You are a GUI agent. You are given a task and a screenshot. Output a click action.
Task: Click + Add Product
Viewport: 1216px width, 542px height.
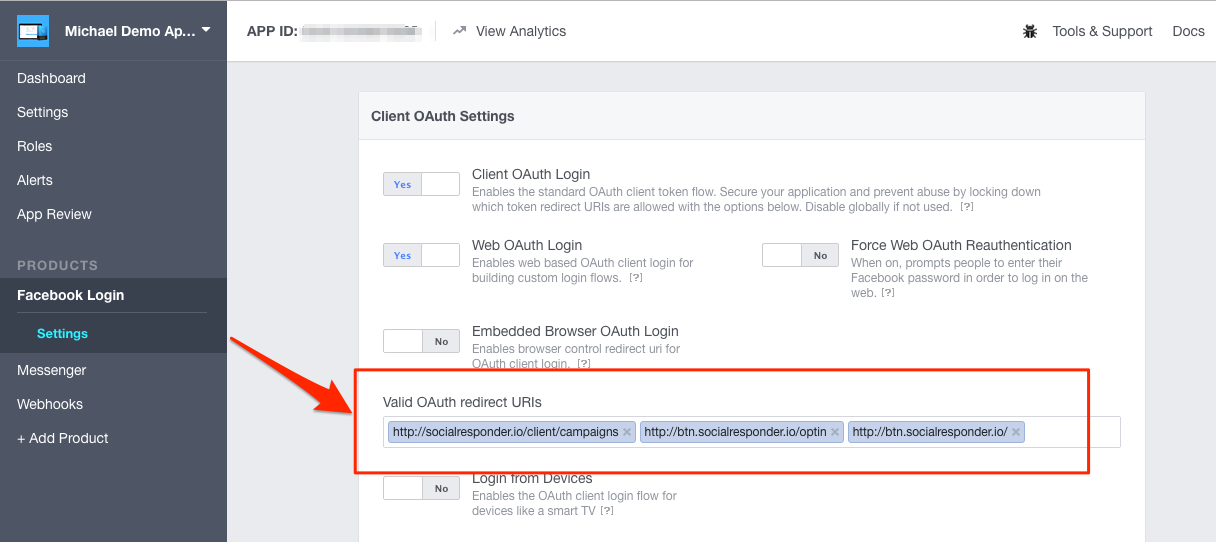click(63, 438)
